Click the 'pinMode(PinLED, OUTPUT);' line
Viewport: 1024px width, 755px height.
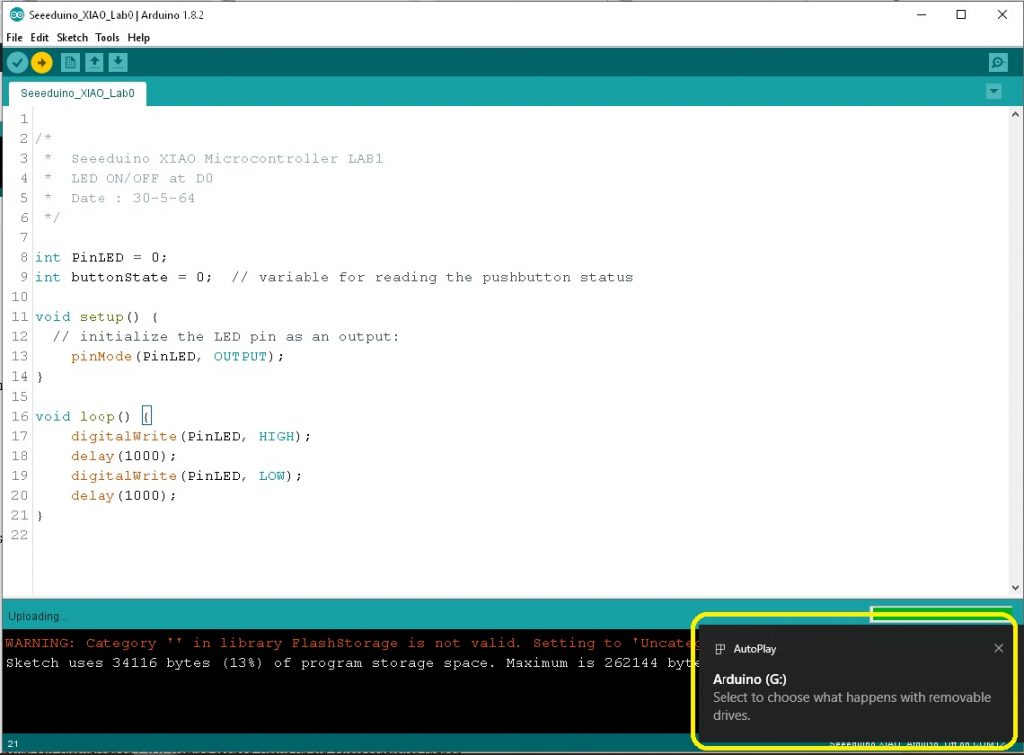click(178, 357)
